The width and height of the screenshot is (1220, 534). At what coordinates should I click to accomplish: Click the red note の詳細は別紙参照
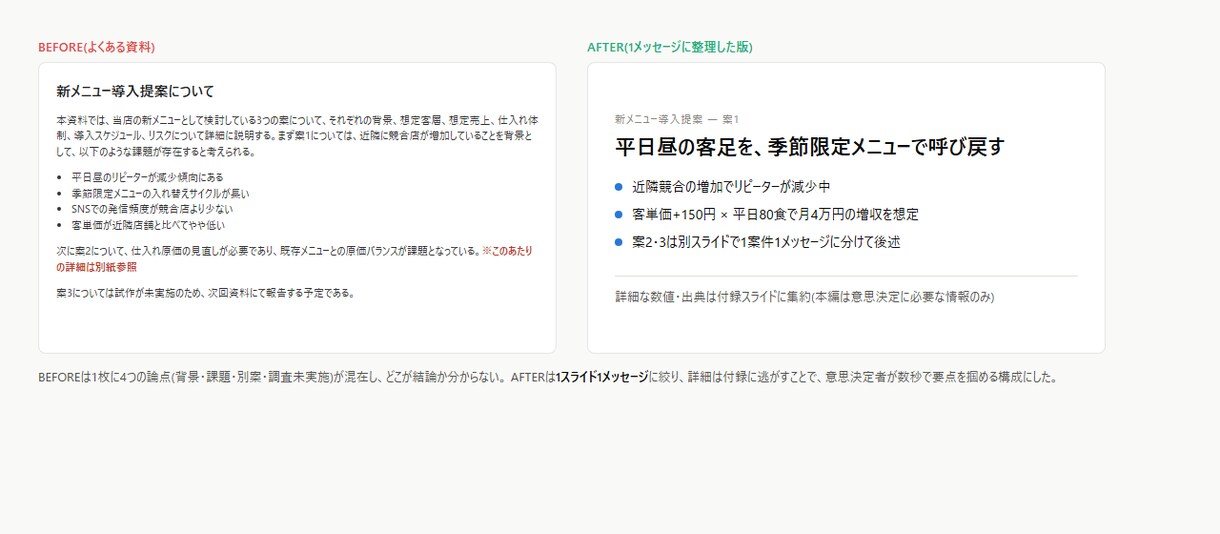(x=97, y=267)
